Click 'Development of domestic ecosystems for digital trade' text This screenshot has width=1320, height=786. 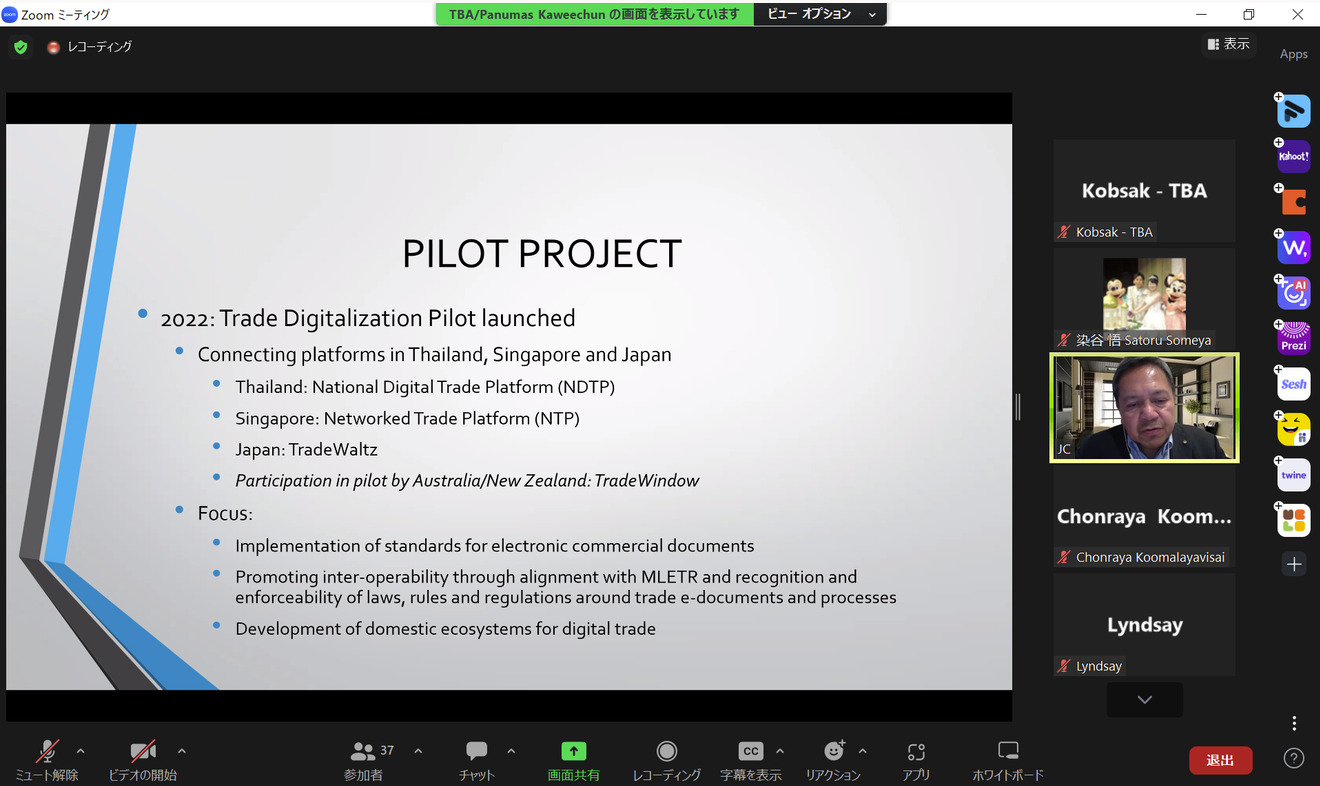[x=445, y=629]
